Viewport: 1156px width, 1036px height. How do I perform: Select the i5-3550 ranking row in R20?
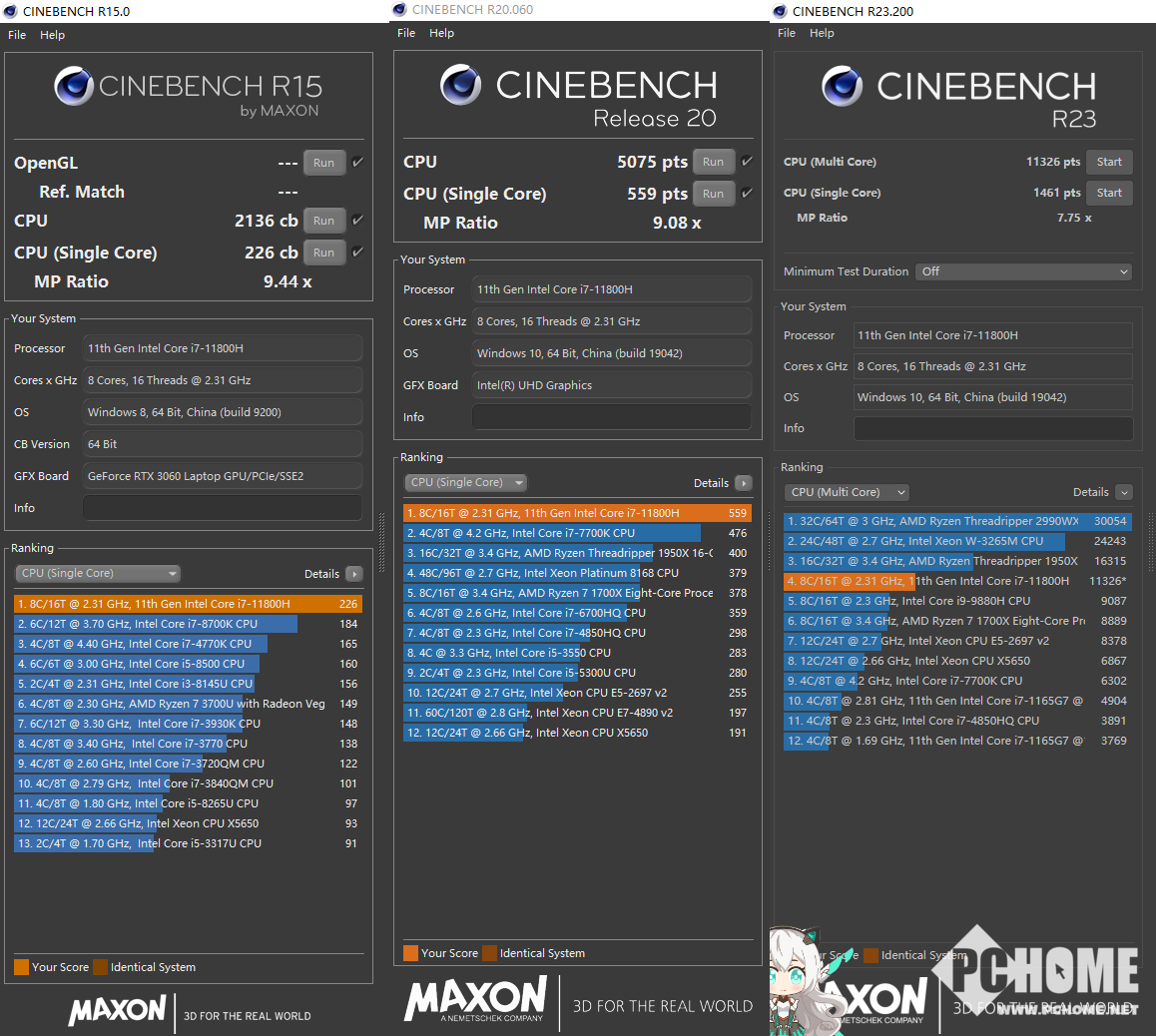tap(577, 653)
